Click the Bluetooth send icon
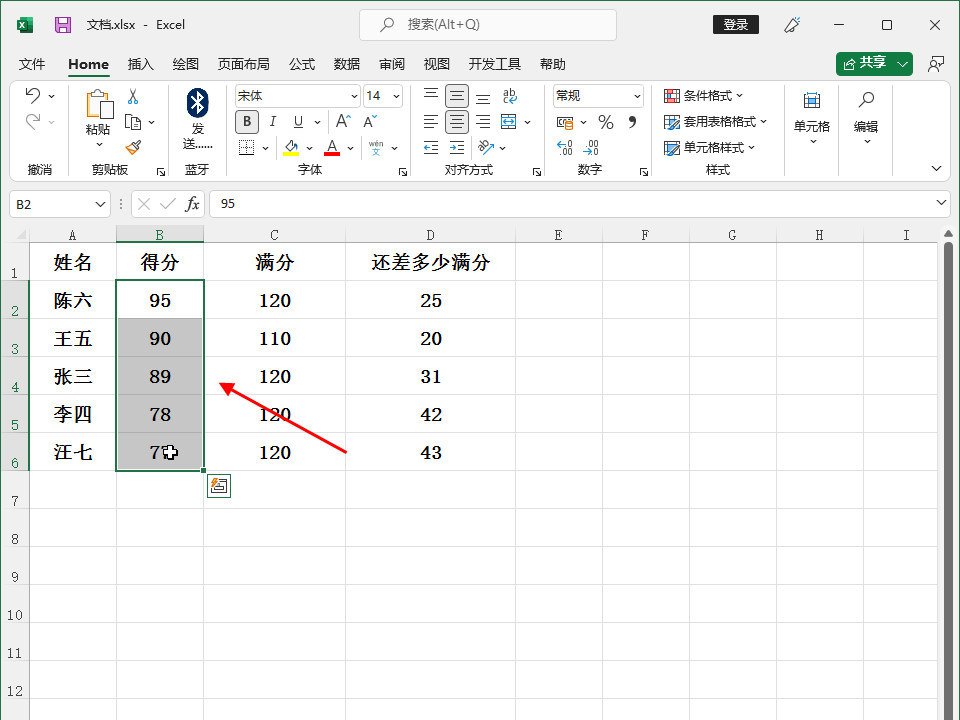Screen dimensions: 960x720 pos(197,103)
